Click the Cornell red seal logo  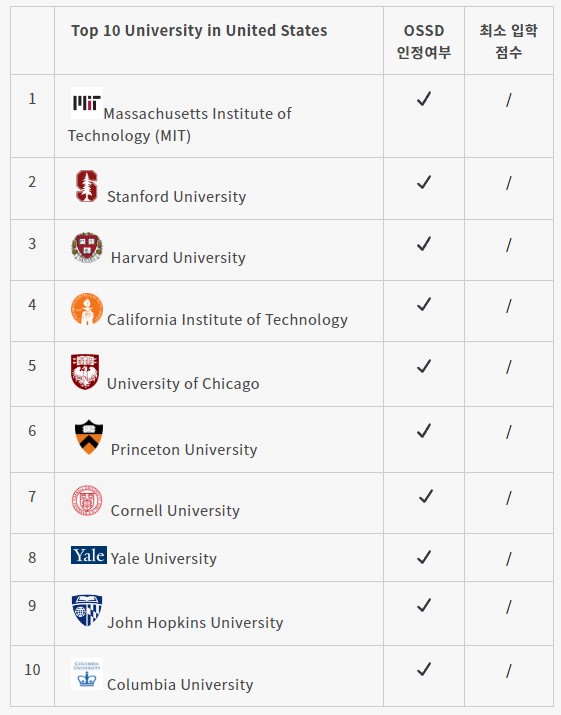click(87, 500)
